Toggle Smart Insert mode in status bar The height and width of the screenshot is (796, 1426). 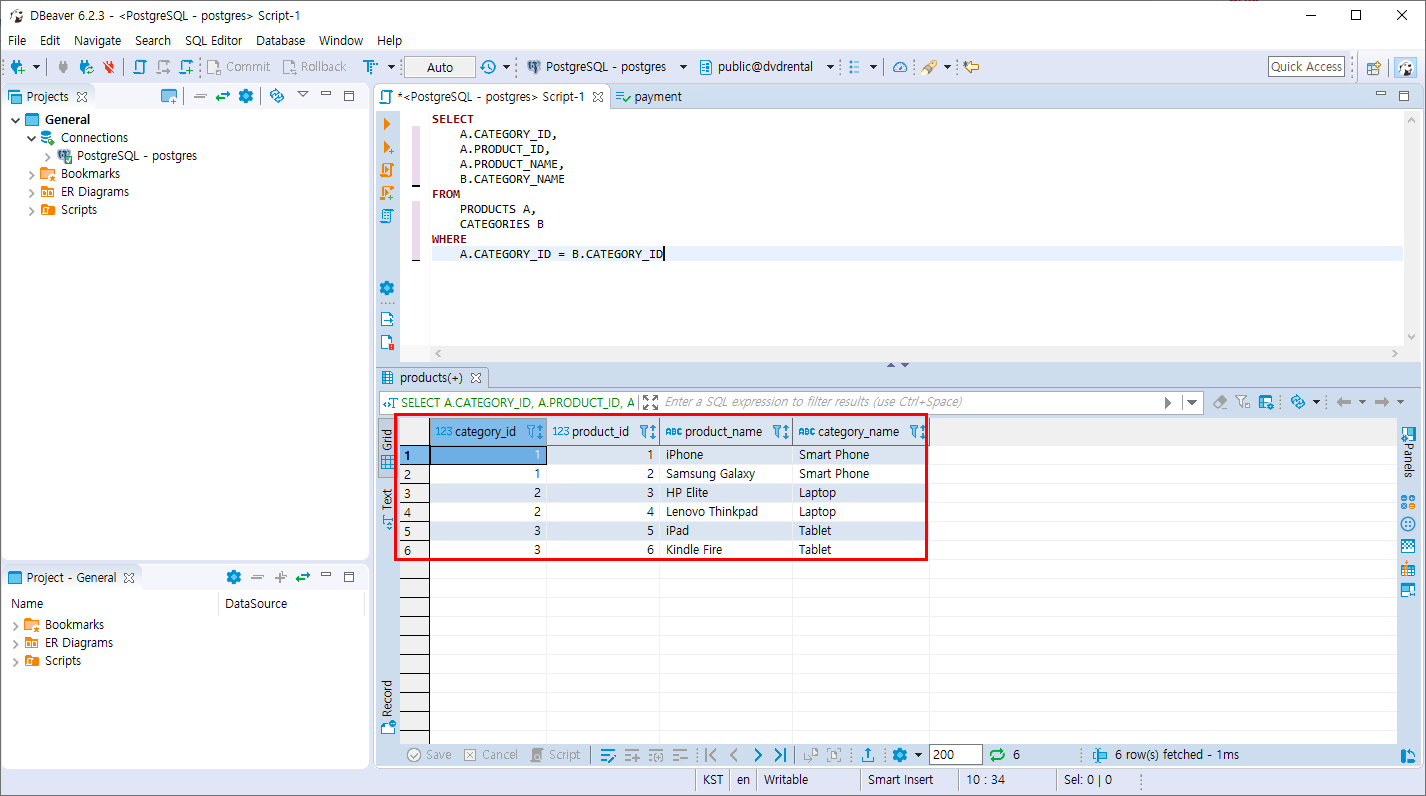coord(900,780)
